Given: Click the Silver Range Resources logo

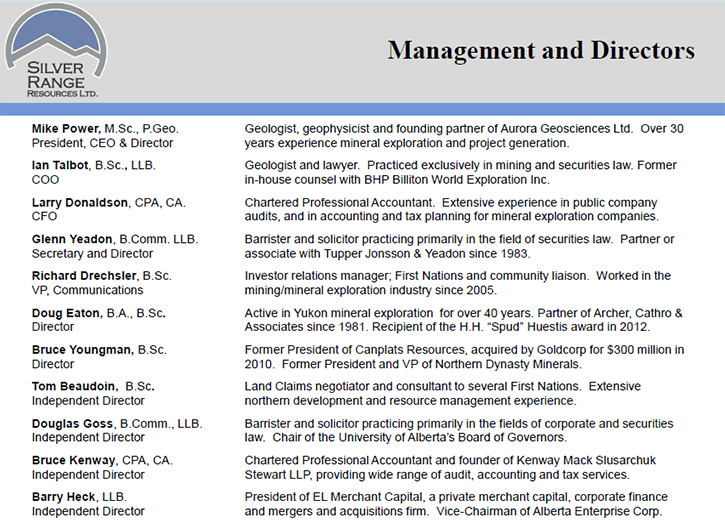Looking at the screenshot, I should coord(56,50).
